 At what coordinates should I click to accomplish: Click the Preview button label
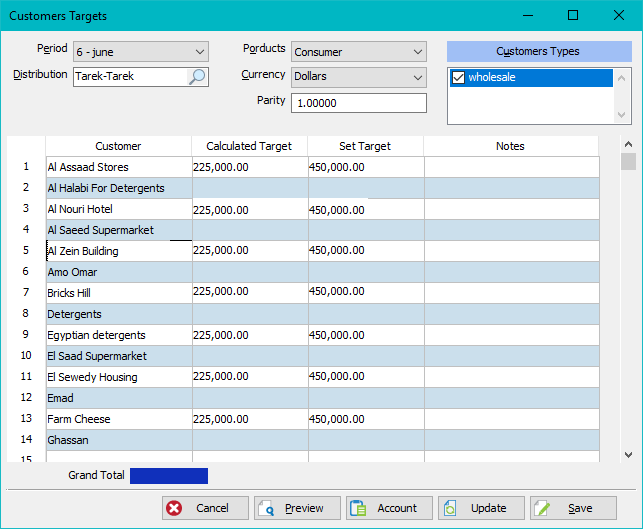pyautogui.click(x=304, y=508)
